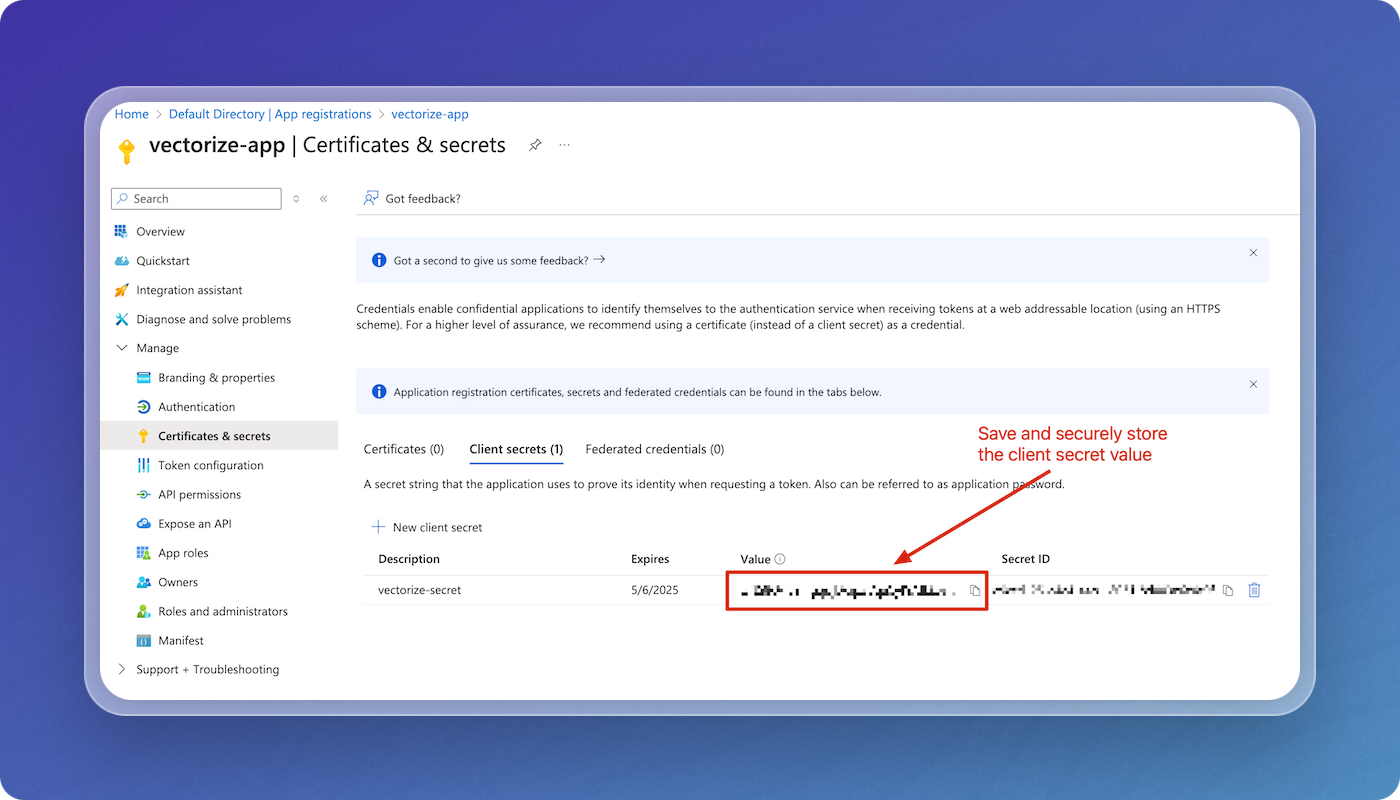
Task: Click the Integration assistant rocket icon
Action: pyautogui.click(x=121, y=290)
